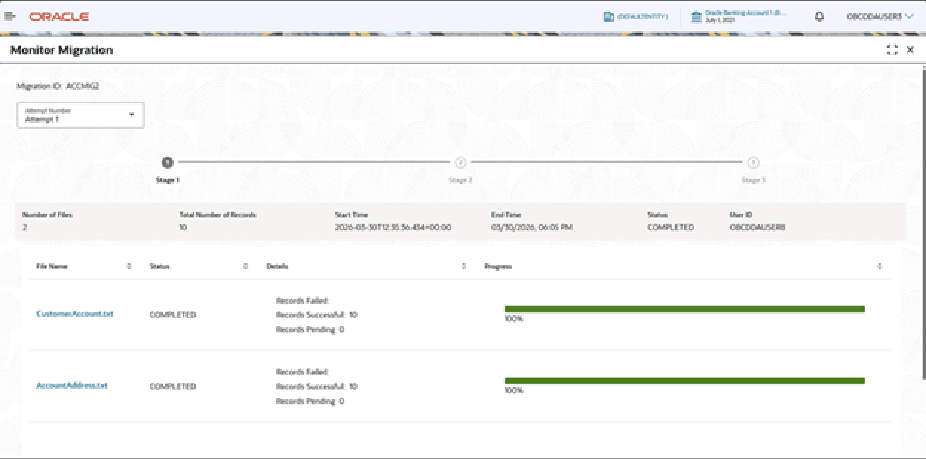Click the Start Time value

393,227
